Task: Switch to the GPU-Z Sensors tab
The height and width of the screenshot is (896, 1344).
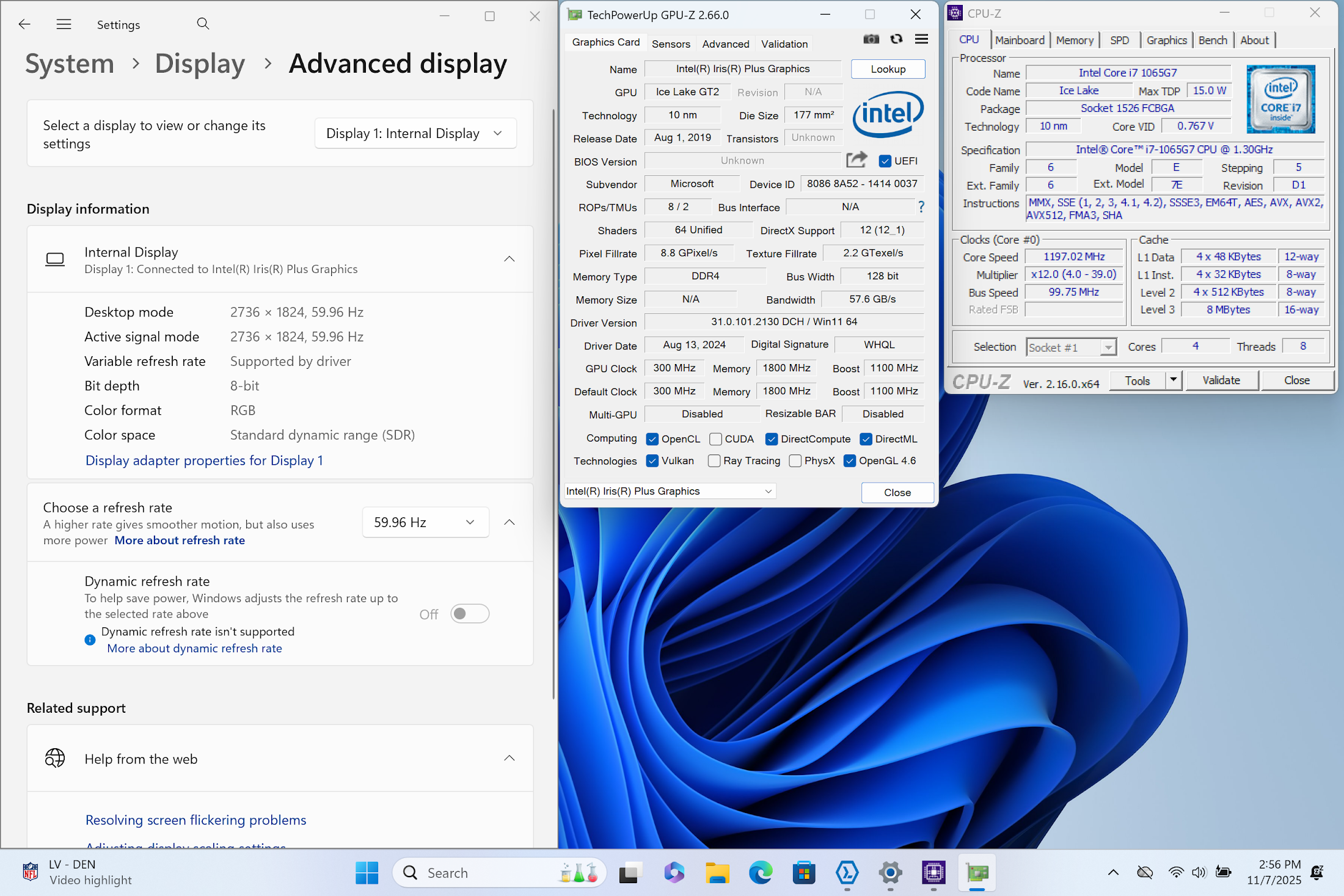Action: [670, 44]
